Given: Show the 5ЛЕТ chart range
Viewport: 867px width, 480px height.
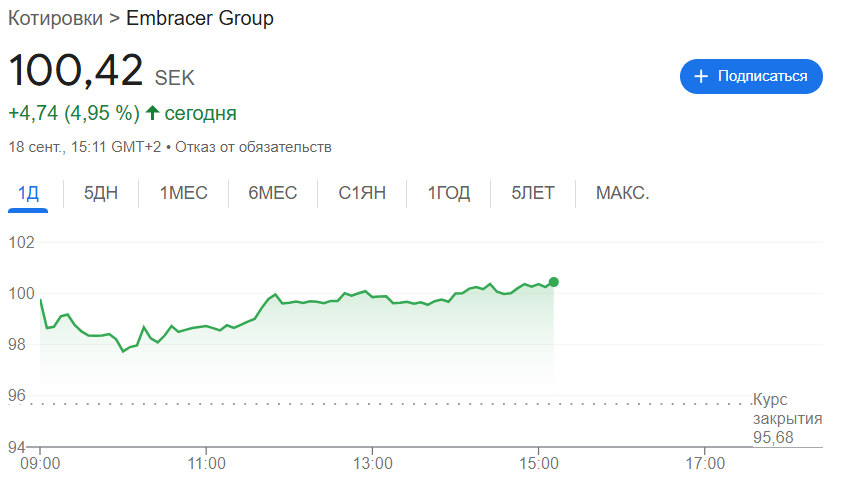Looking at the screenshot, I should 533,193.
